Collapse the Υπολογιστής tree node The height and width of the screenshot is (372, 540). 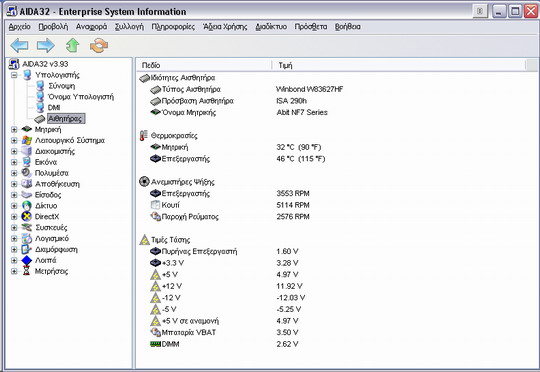point(14,75)
